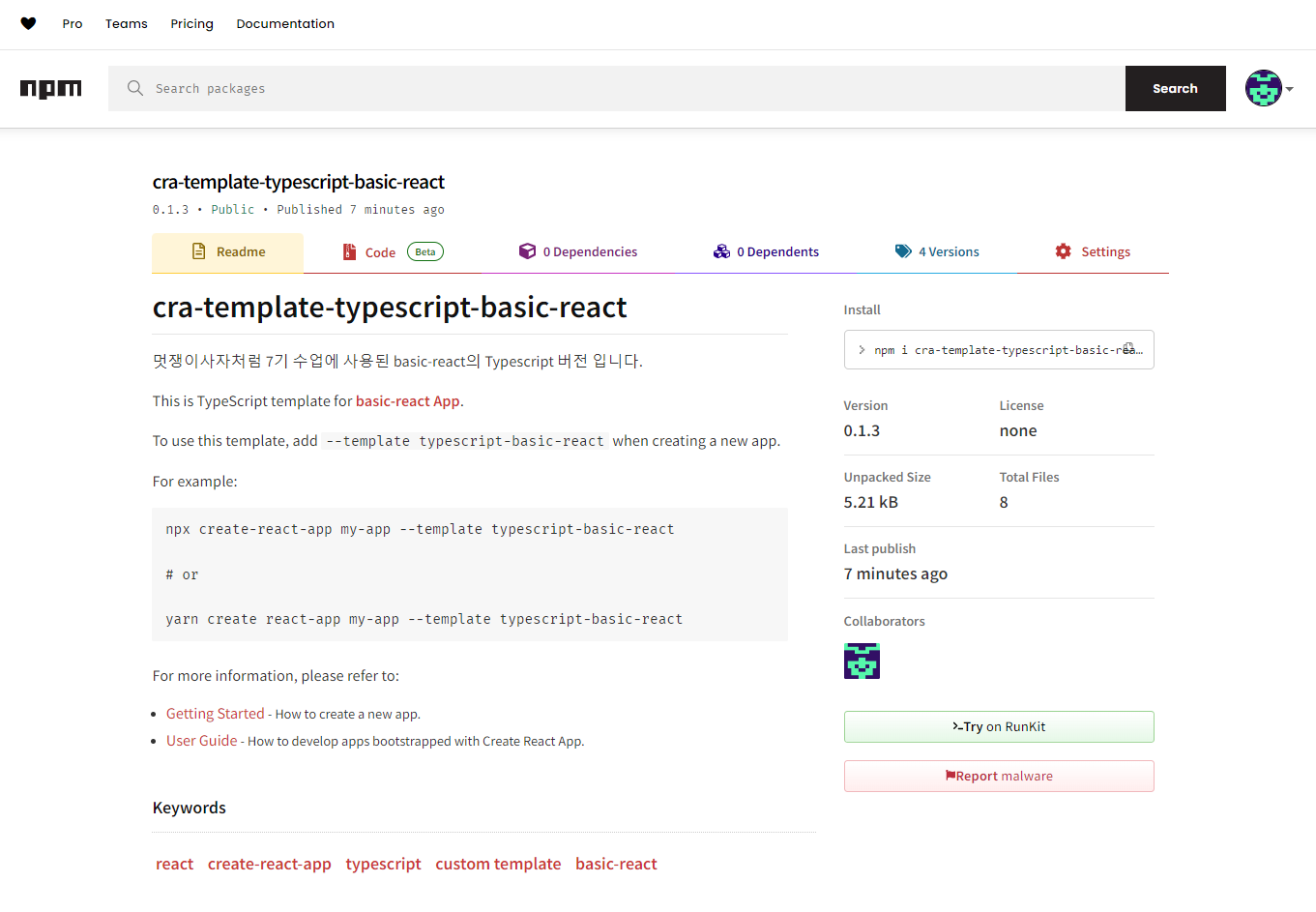The height and width of the screenshot is (912, 1316).
Task: Expand the account dropdown arrow
Action: (1290, 89)
